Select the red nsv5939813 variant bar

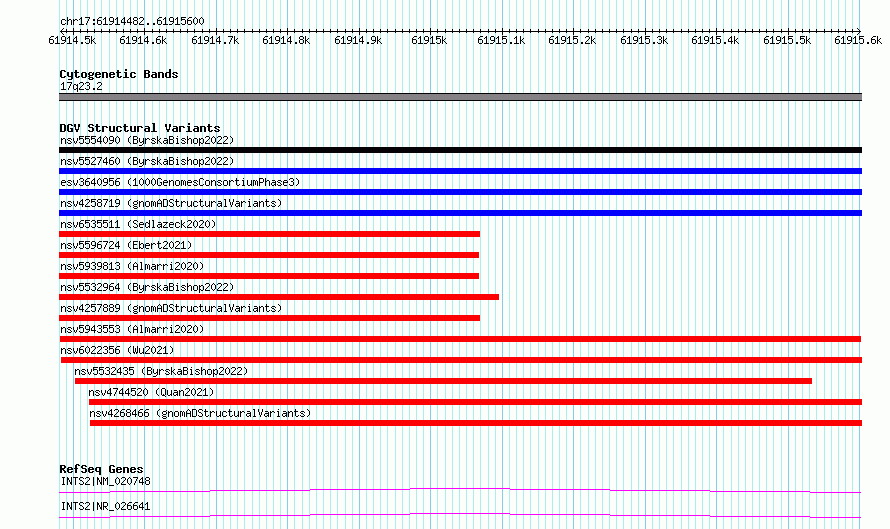point(269,276)
